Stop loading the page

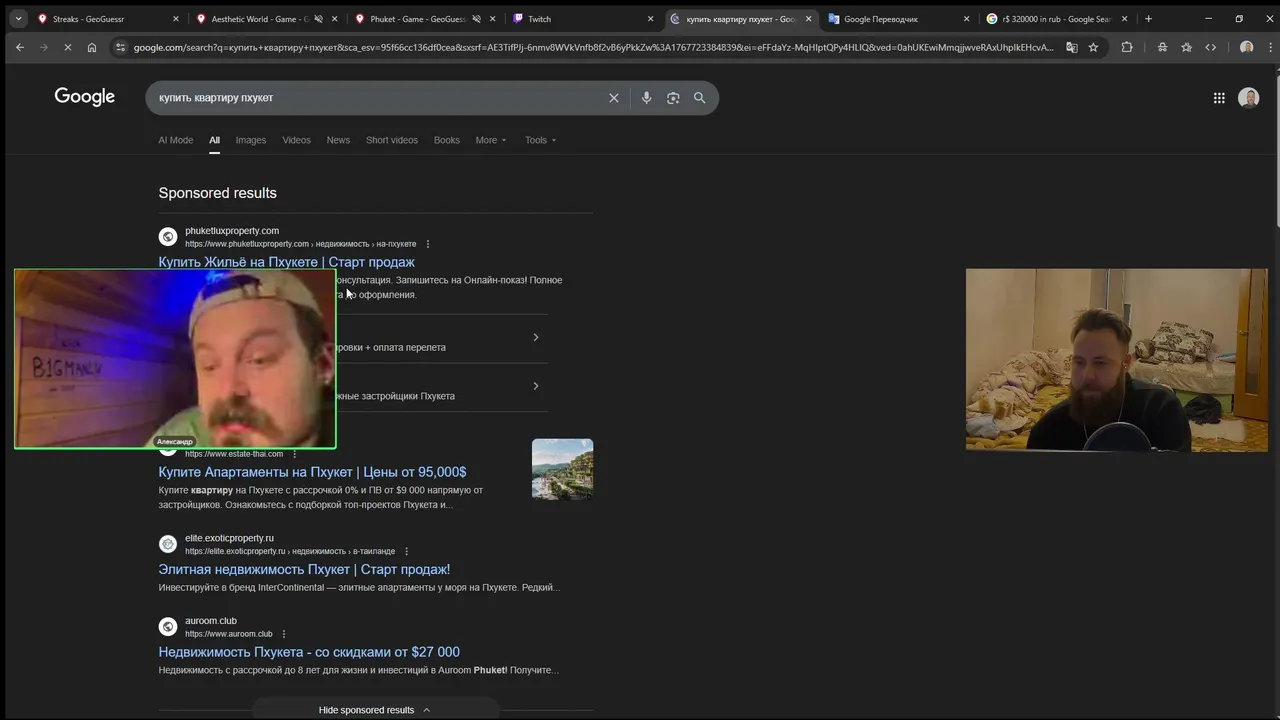point(68,47)
